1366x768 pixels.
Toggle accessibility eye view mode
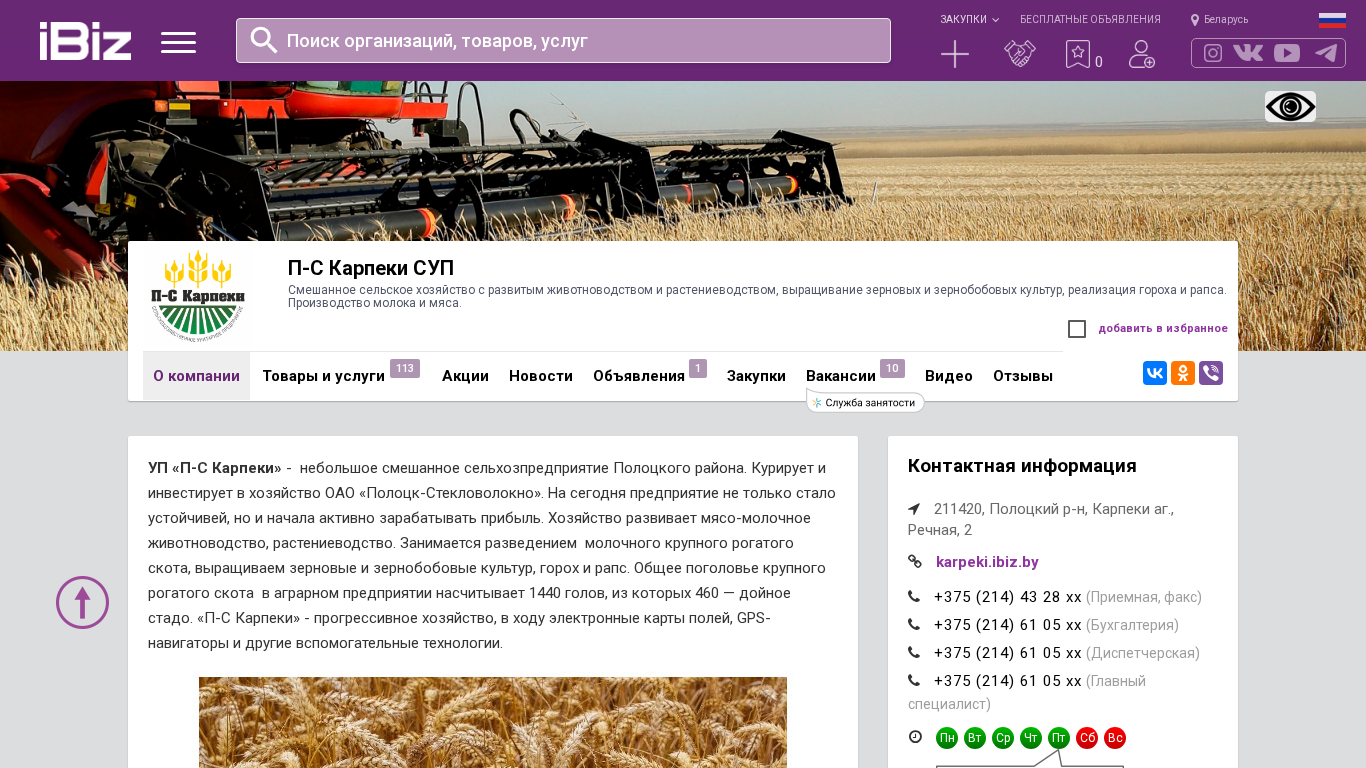(1290, 107)
